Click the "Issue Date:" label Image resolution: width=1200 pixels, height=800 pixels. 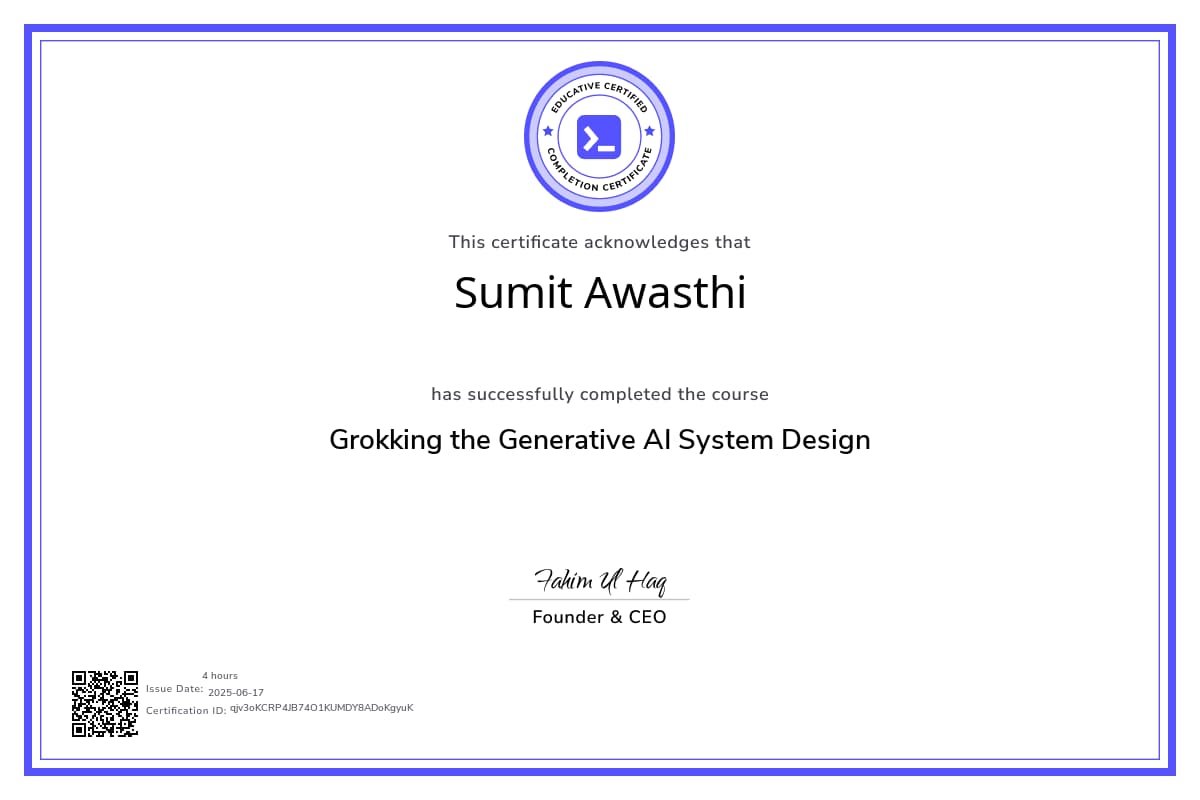175,689
